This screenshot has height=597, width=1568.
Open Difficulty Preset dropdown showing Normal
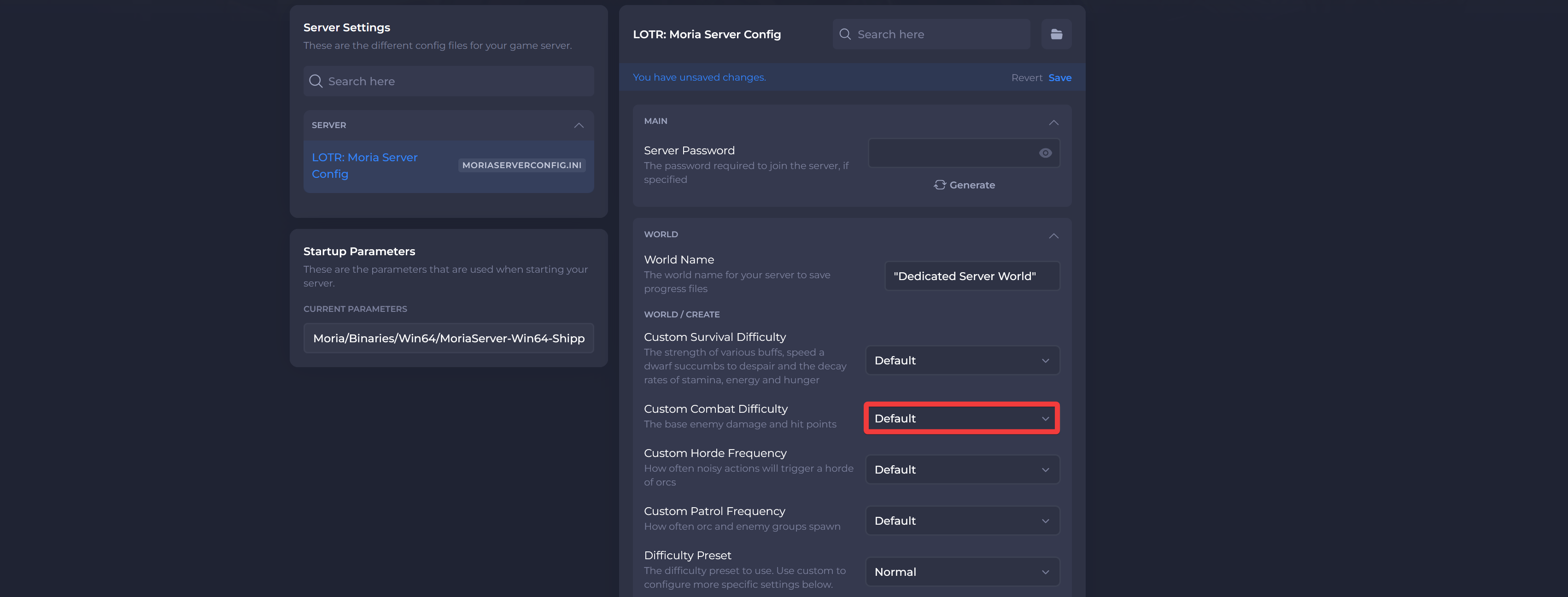tap(962, 572)
